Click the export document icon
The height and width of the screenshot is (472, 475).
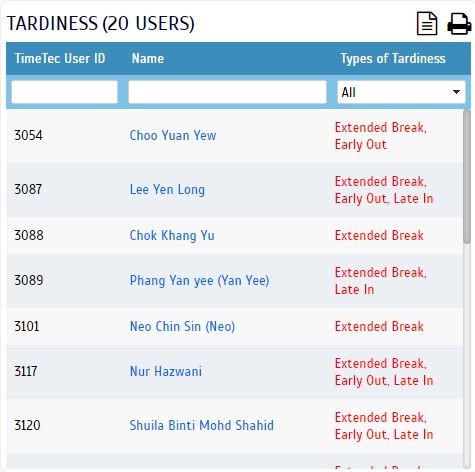[x=427, y=23]
